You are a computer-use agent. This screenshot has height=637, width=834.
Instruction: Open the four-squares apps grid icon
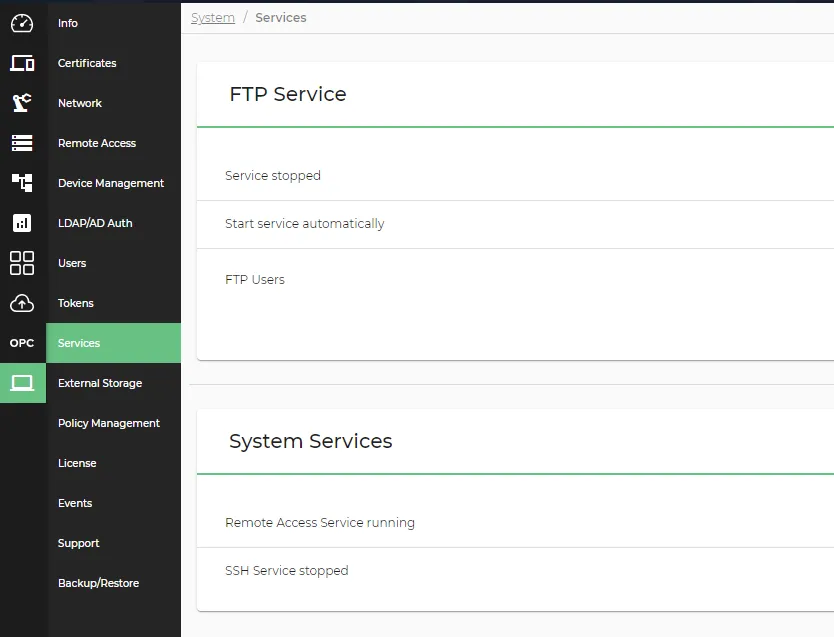(22, 263)
